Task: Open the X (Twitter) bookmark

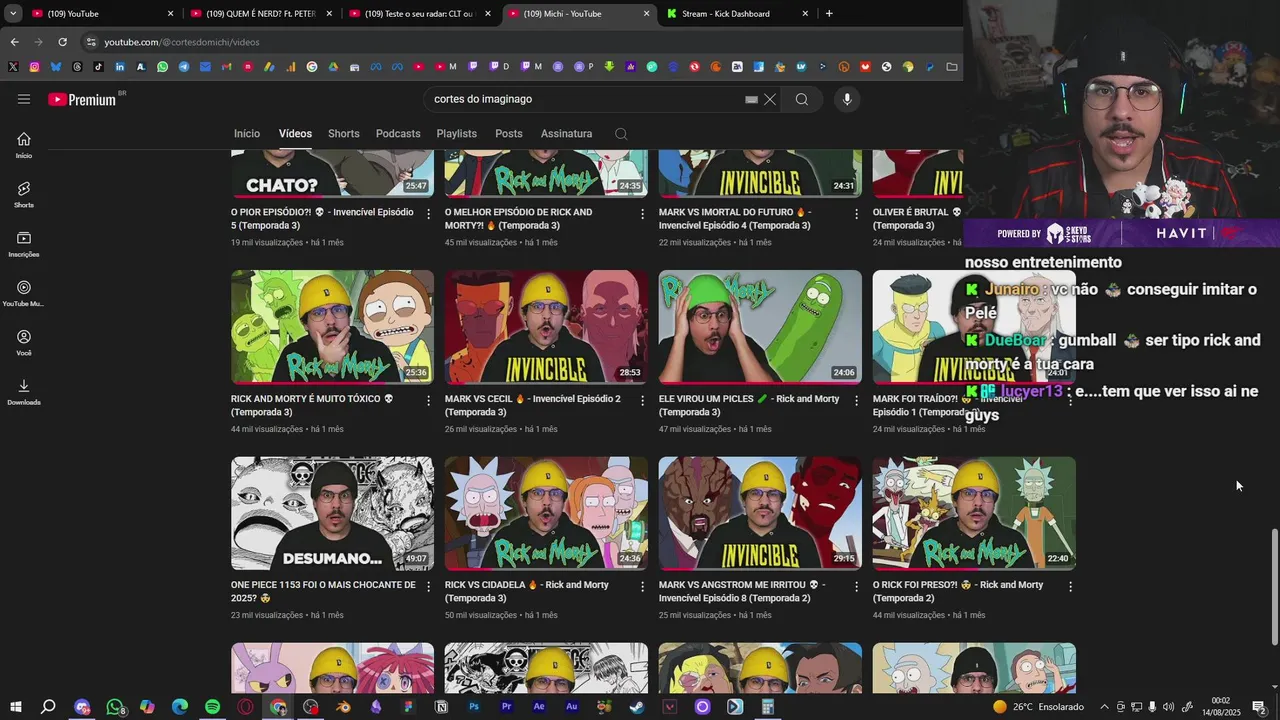Action: coord(13,67)
